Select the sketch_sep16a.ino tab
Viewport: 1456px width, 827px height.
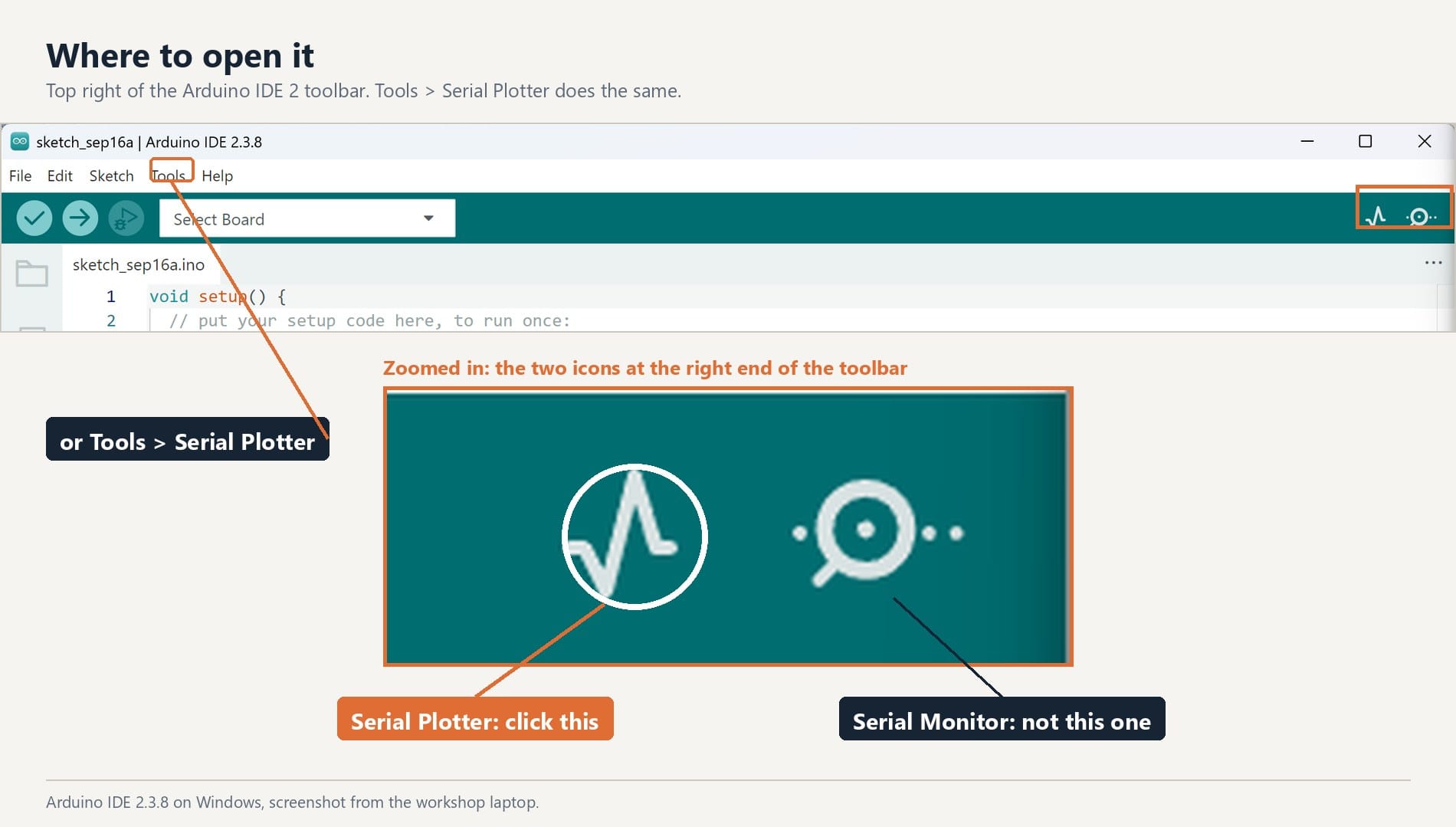point(139,264)
